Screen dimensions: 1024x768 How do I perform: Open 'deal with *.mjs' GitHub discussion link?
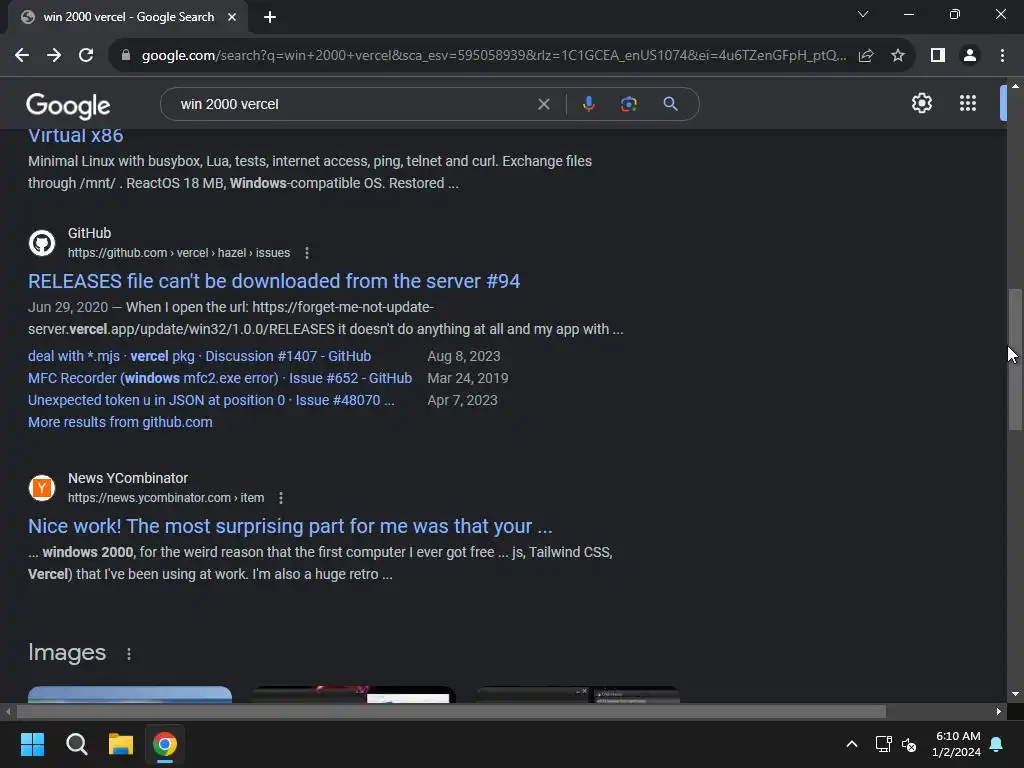200,357
